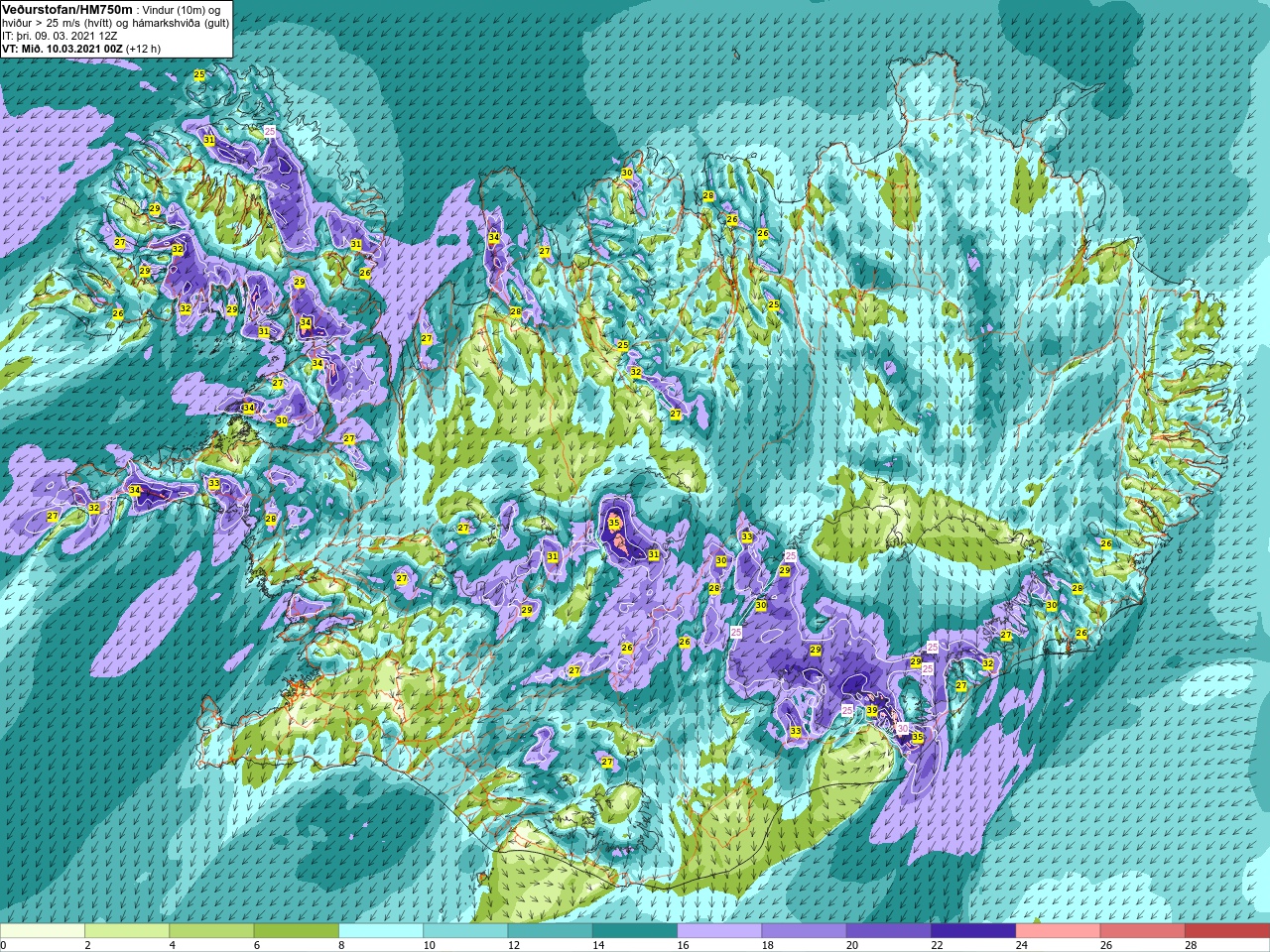Image resolution: width=1270 pixels, height=952 pixels.
Task: Click the 'hámarkshviða (gult)' header line
Action: (180, 23)
